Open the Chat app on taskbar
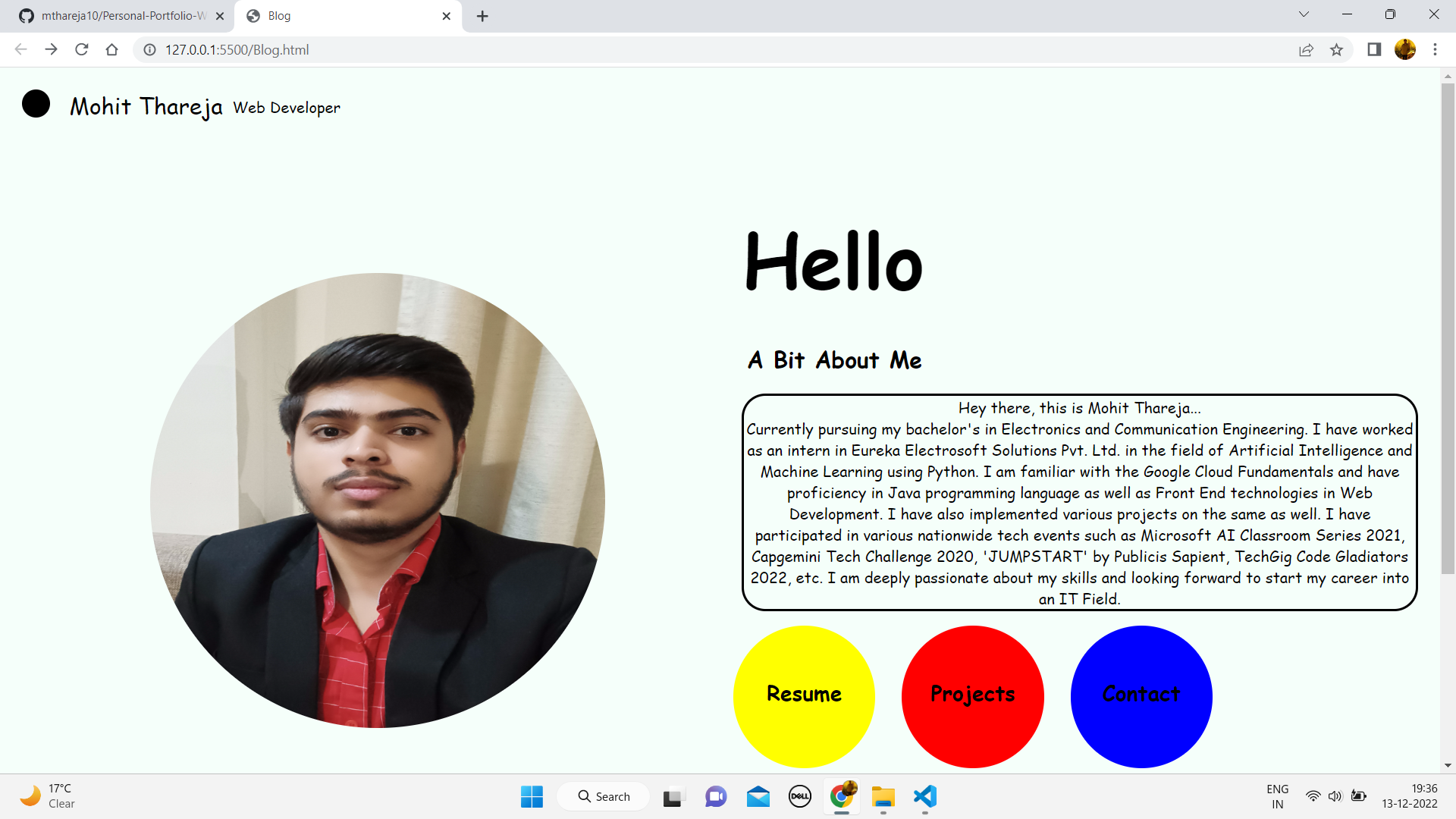The image size is (1456, 819). [715, 797]
